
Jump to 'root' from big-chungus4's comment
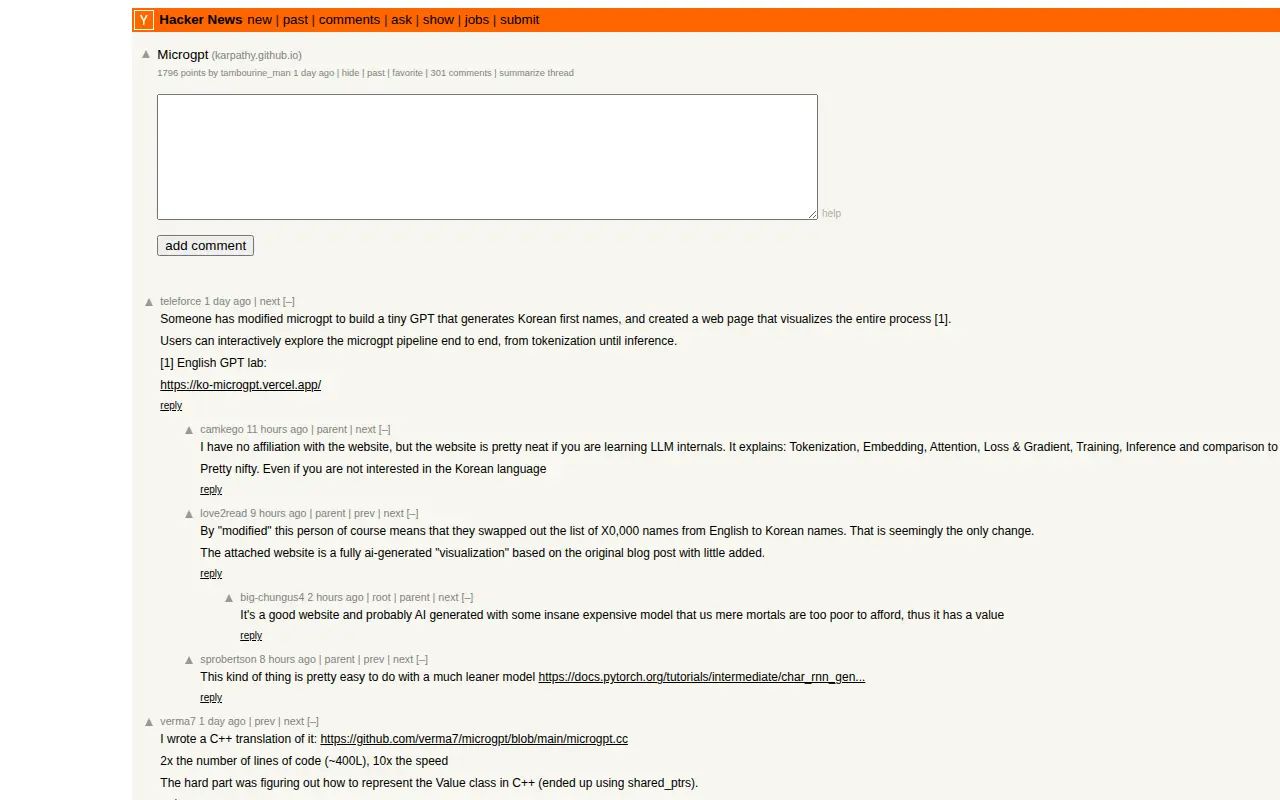point(382,597)
